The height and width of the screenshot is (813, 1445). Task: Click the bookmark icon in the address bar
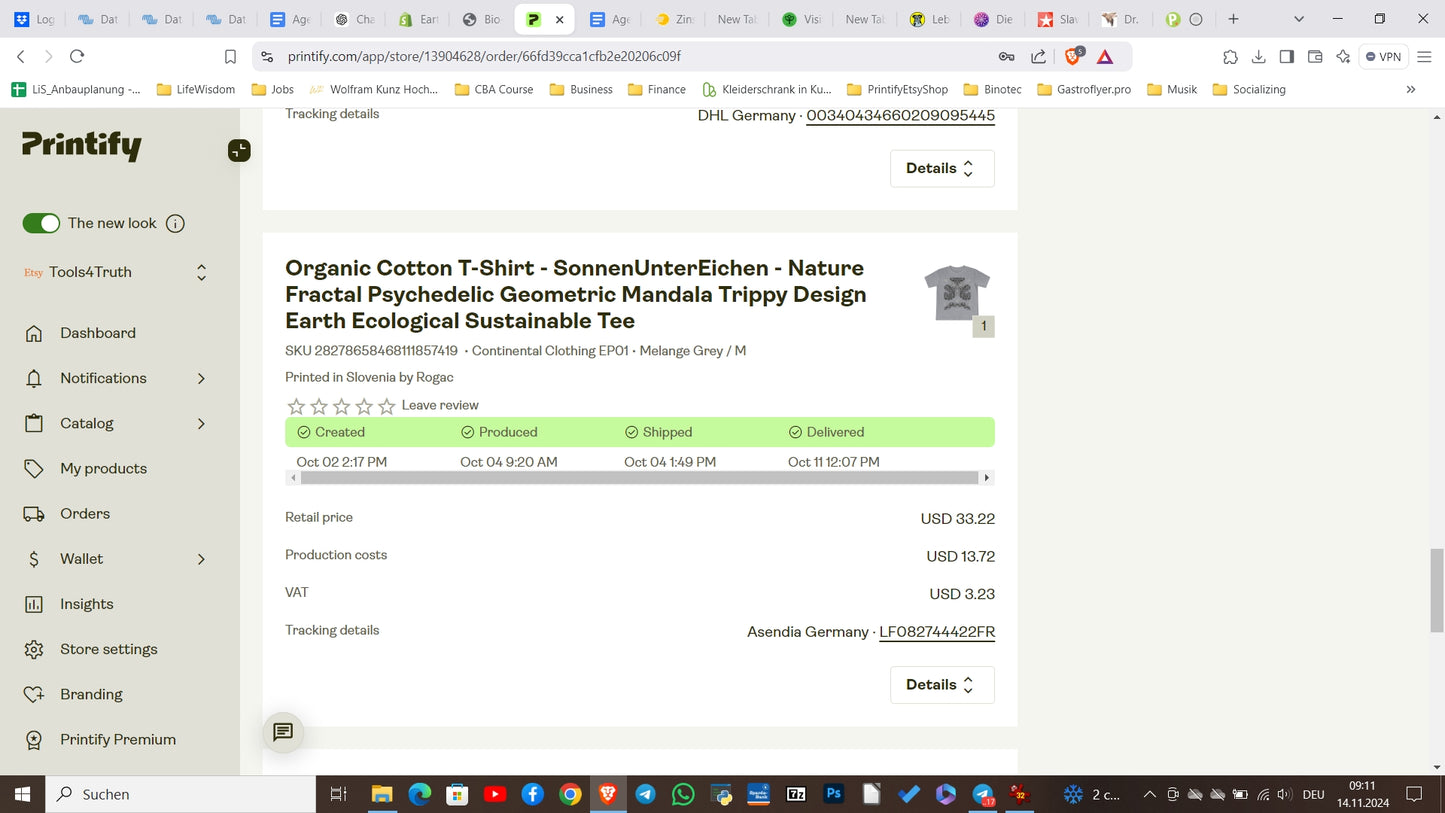point(230,57)
